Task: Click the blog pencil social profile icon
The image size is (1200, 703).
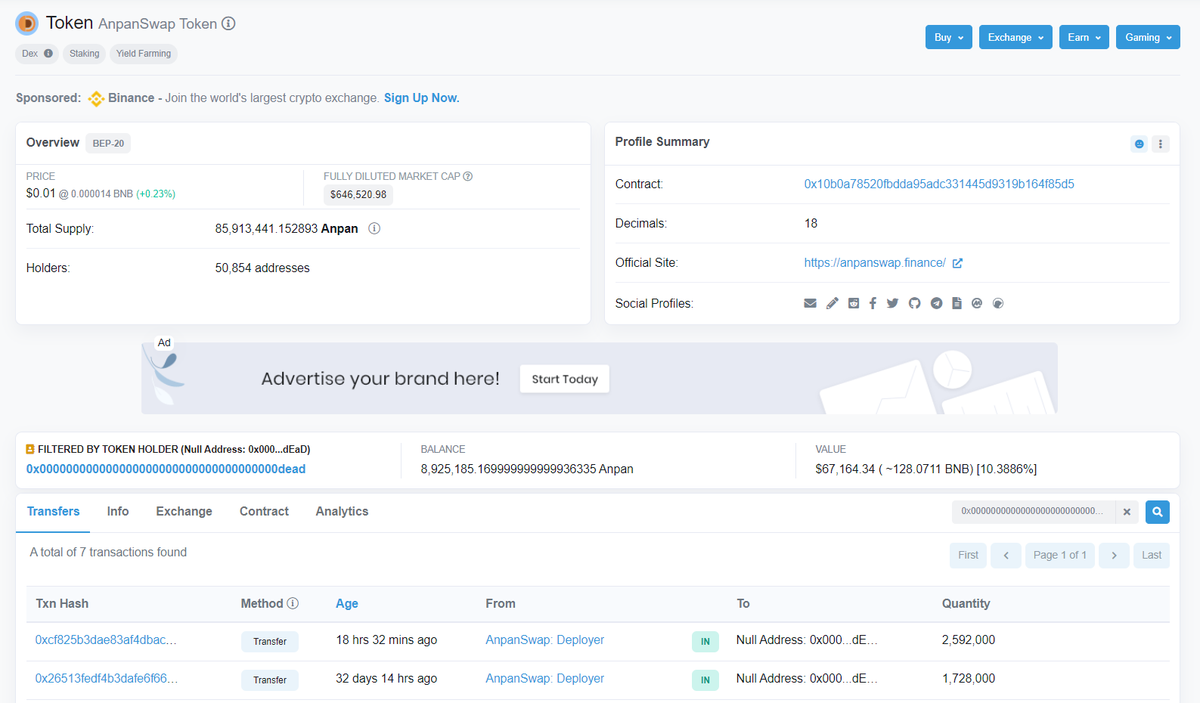Action: (832, 303)
